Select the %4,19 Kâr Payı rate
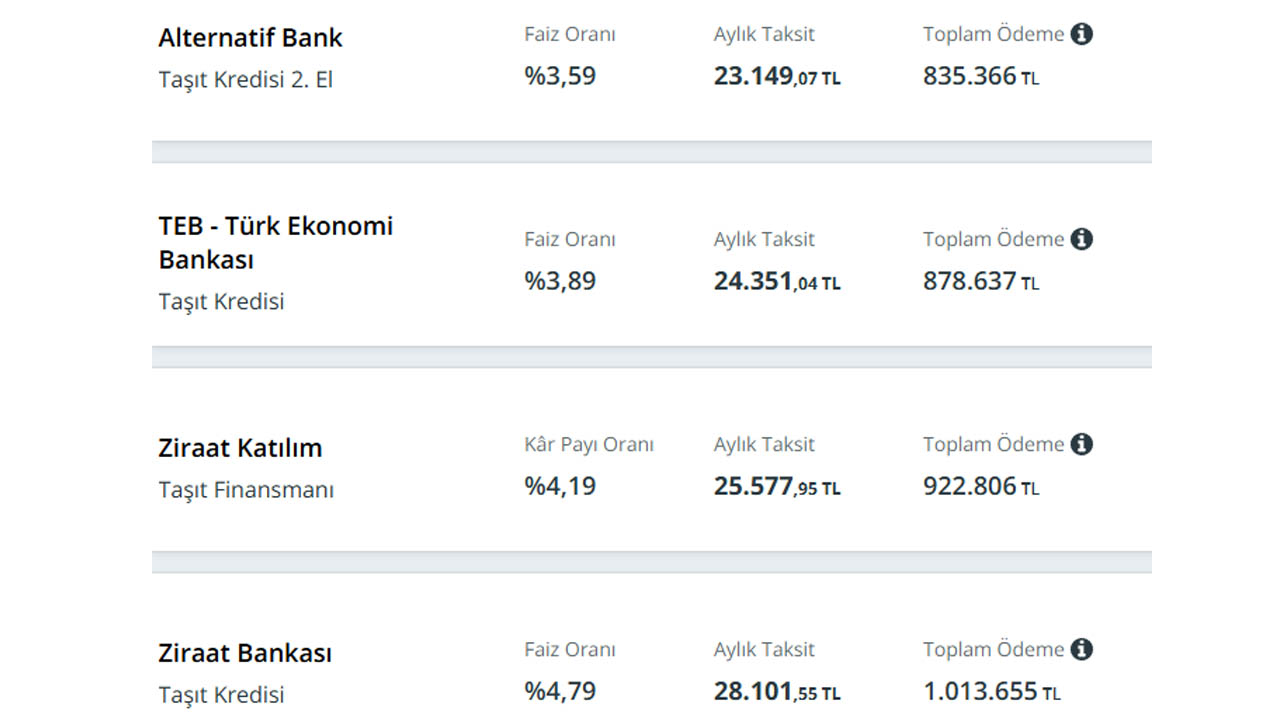Image resolution: width=1280 pixels, height=720 pixels. (560, 486)
